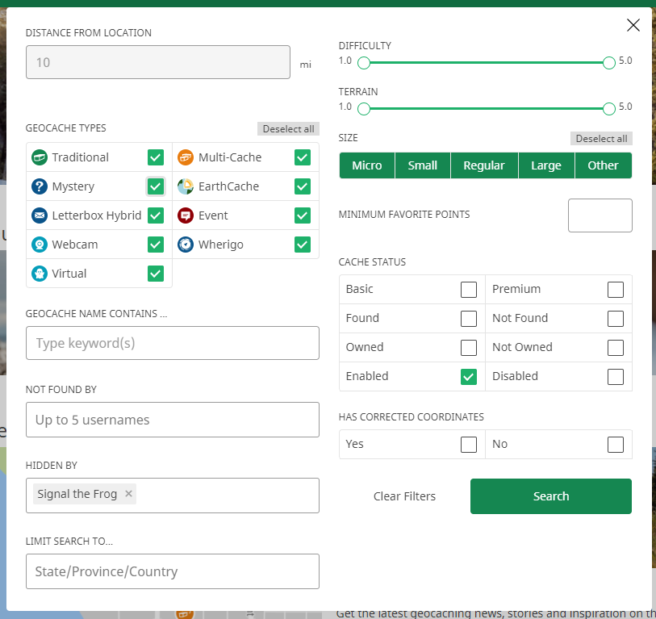Remove the Signal the Frog tag
The height and width of the screenshot is (619, 656).
129,494
